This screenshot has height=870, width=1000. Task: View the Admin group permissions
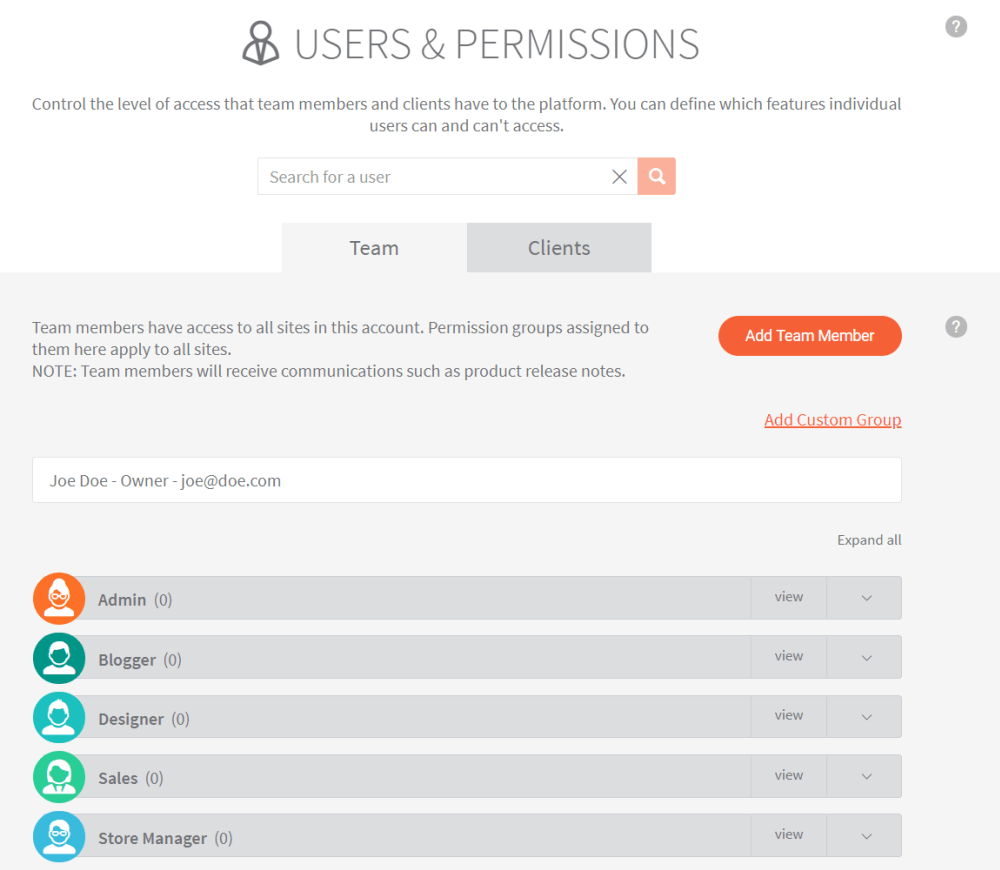pos(789,597)
